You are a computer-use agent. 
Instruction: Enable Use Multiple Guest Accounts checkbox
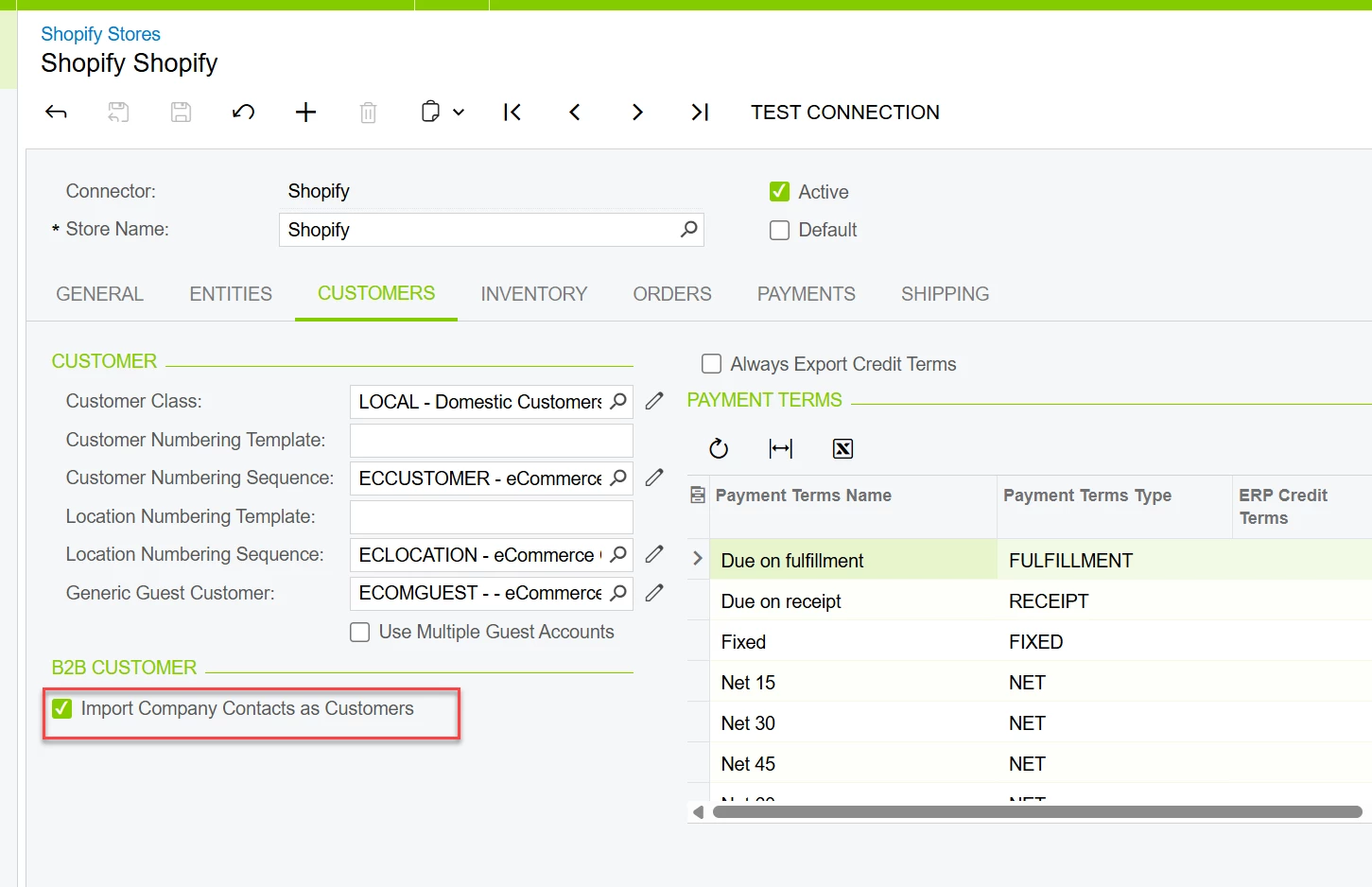click(359, 632)
